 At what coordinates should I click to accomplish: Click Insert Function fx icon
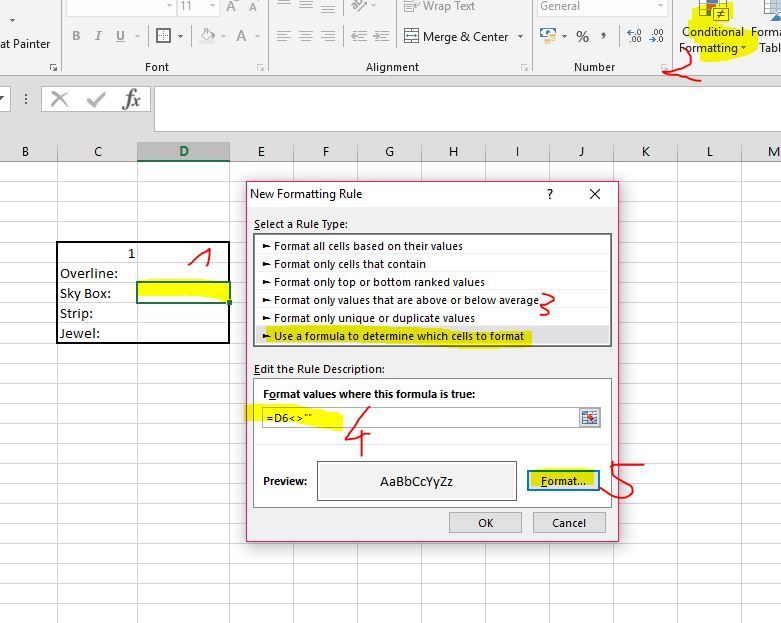pyautogui.click(x=131, y=99)
